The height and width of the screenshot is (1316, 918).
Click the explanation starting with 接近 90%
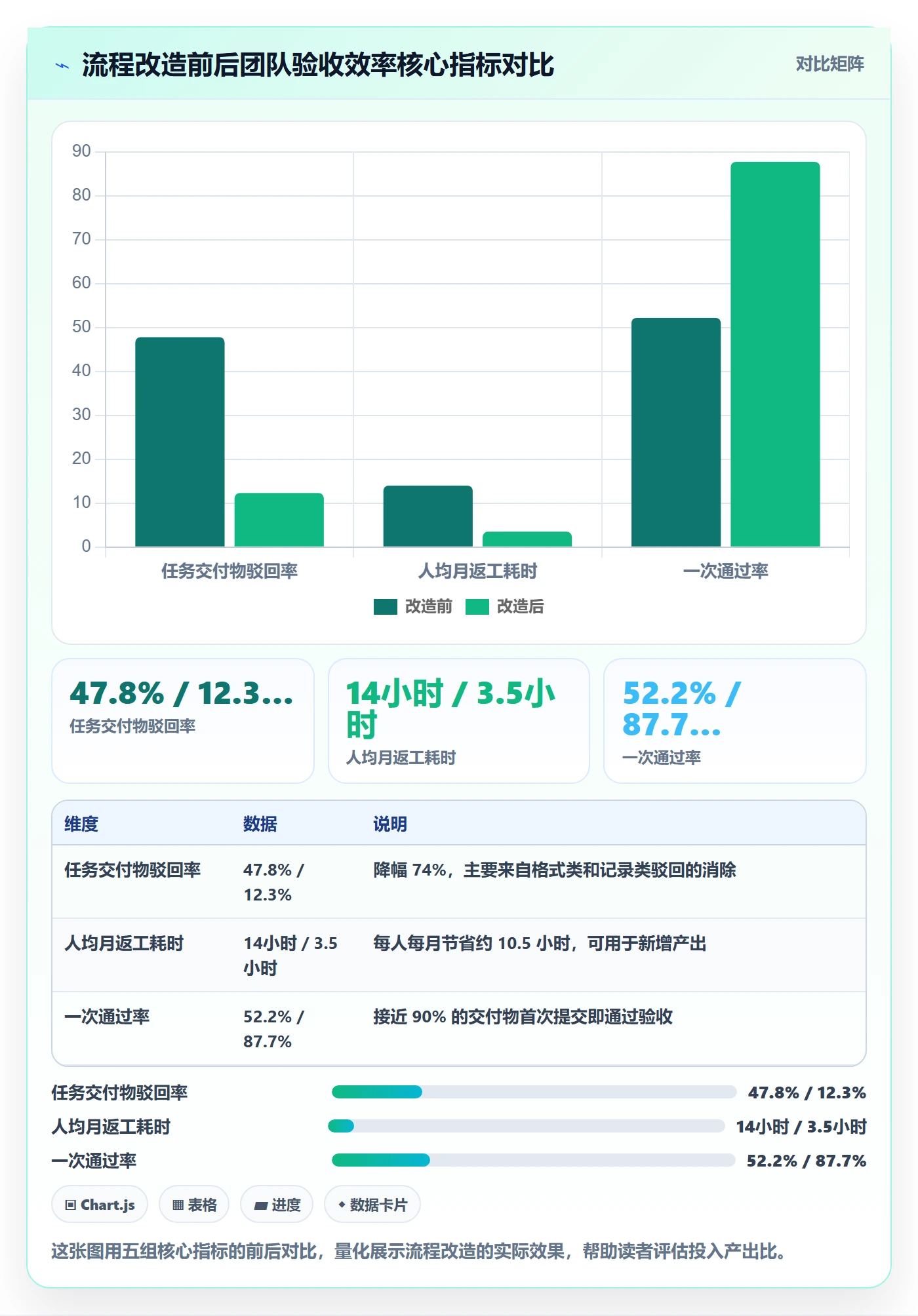[523, 1016]
